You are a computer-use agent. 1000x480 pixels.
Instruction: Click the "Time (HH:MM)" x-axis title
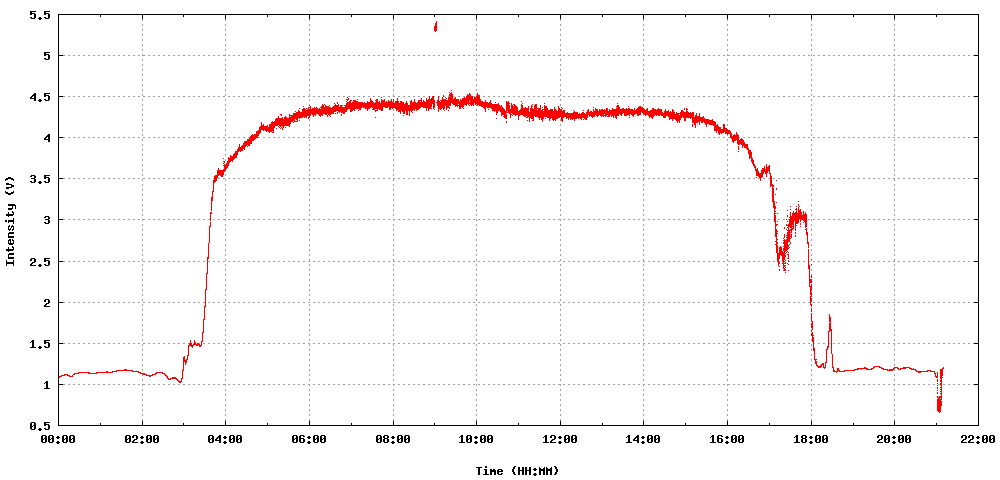click(x=517, y=471)
